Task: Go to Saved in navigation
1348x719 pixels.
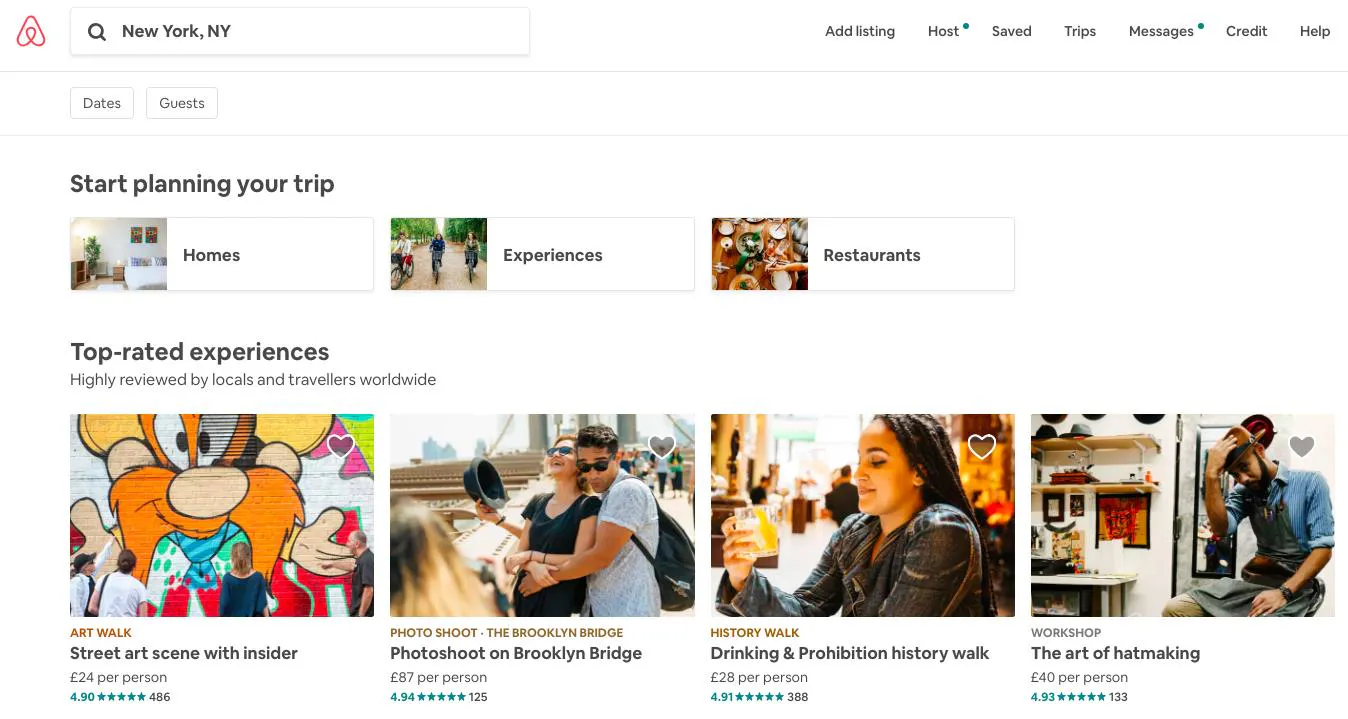Action: (x=1011, y=32)
